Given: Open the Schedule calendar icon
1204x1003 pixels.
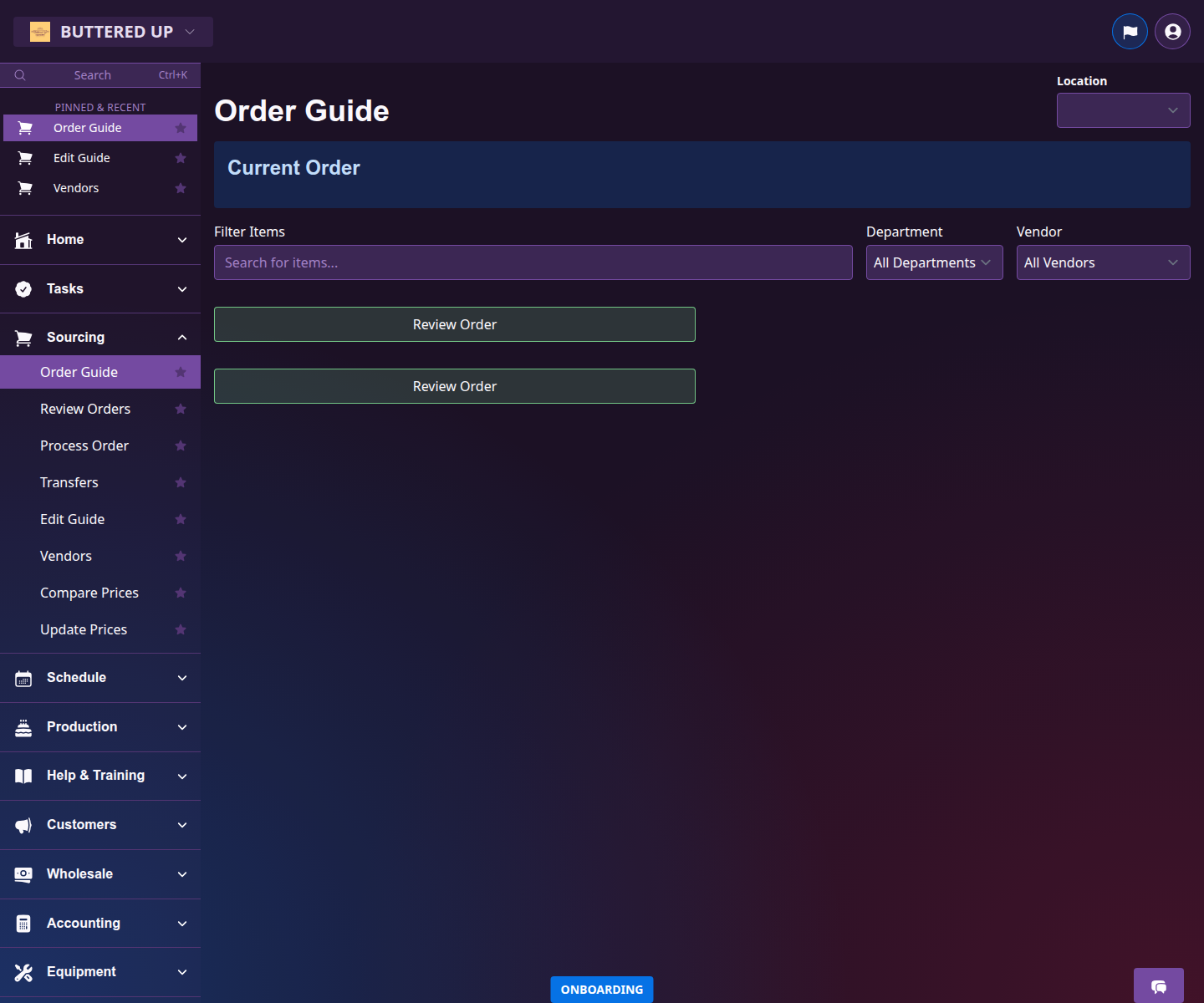Looking at the screenshot, I should 23,678.
